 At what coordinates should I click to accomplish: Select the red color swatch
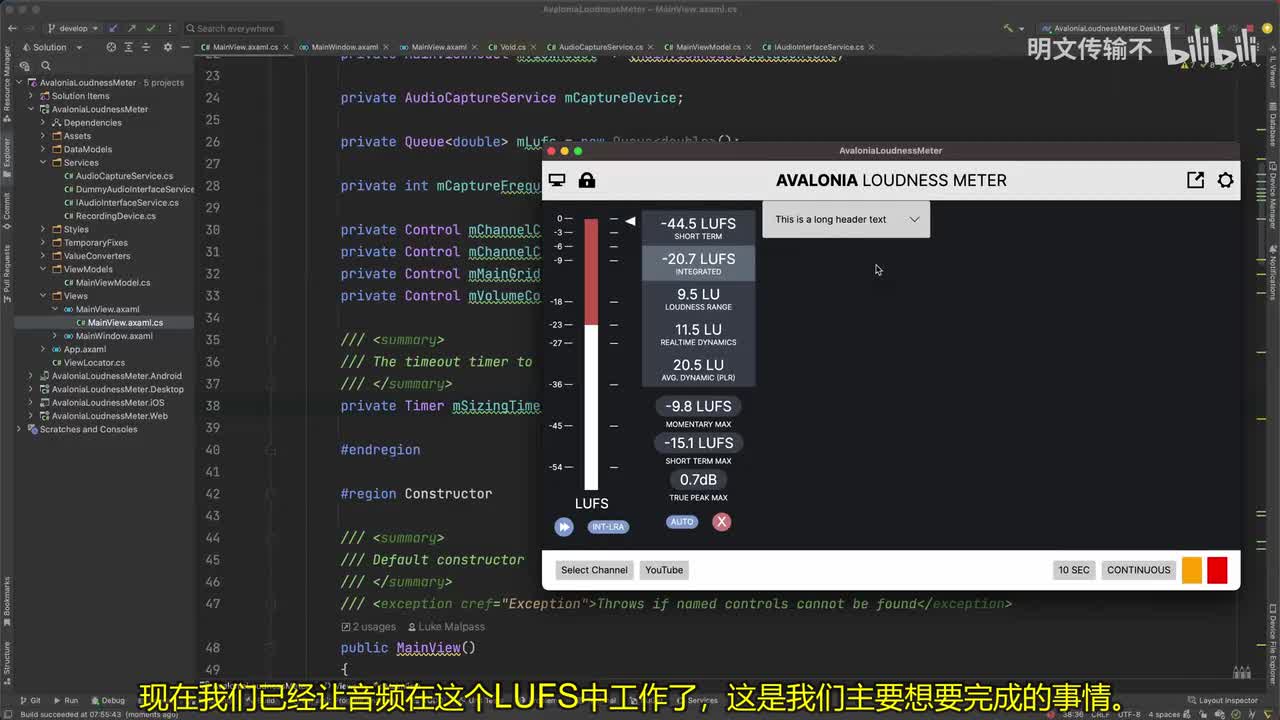point(1217,570)
